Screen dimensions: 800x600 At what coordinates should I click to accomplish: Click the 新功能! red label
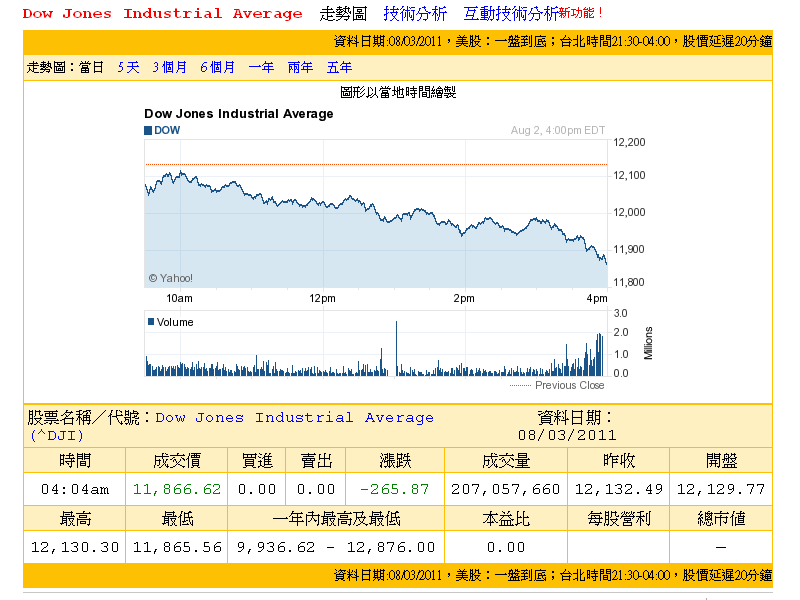pyautogui.click(x=581, y=13)
